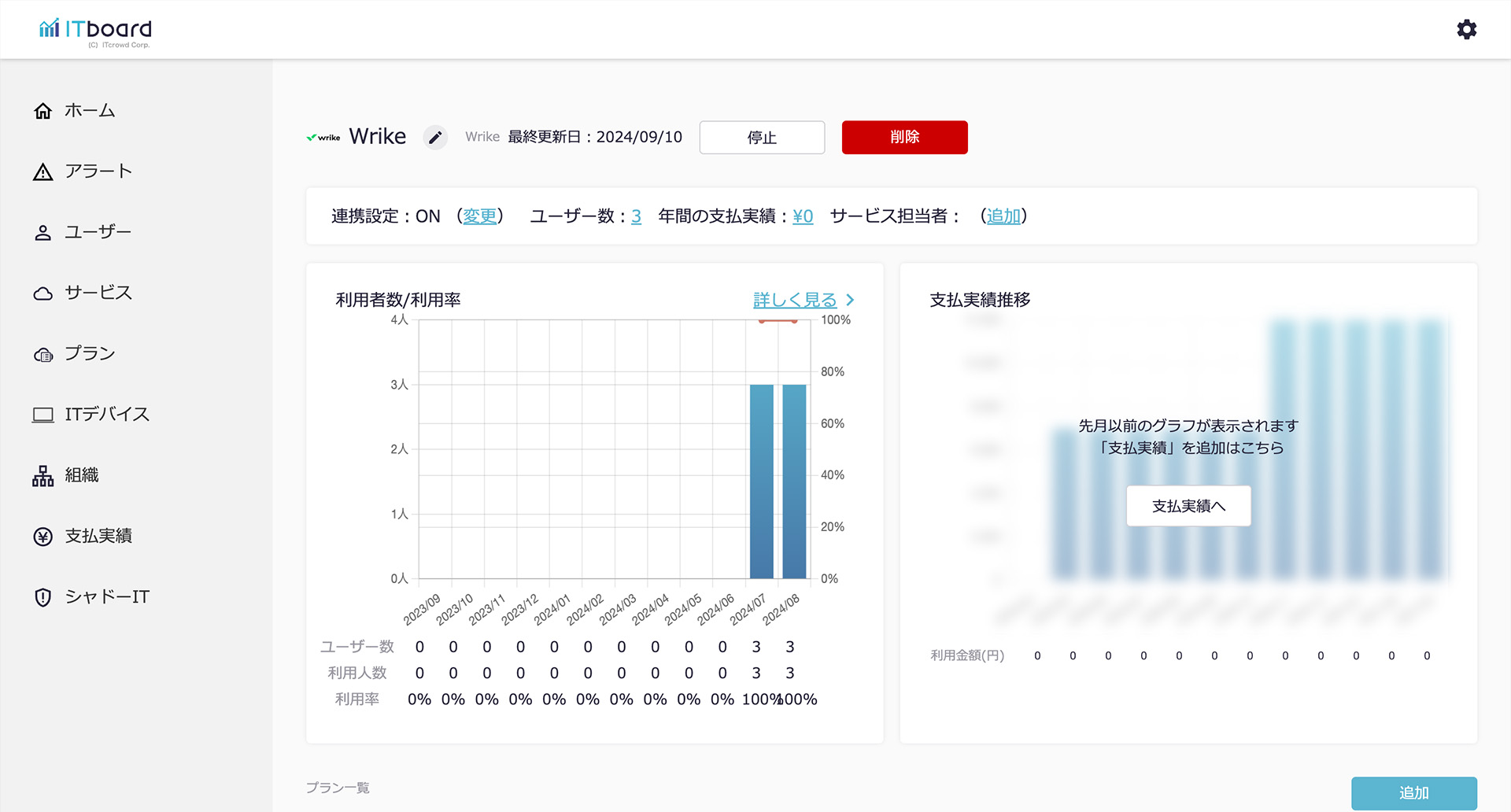Click the 変更 link for integration setting

tap(480, 216)
